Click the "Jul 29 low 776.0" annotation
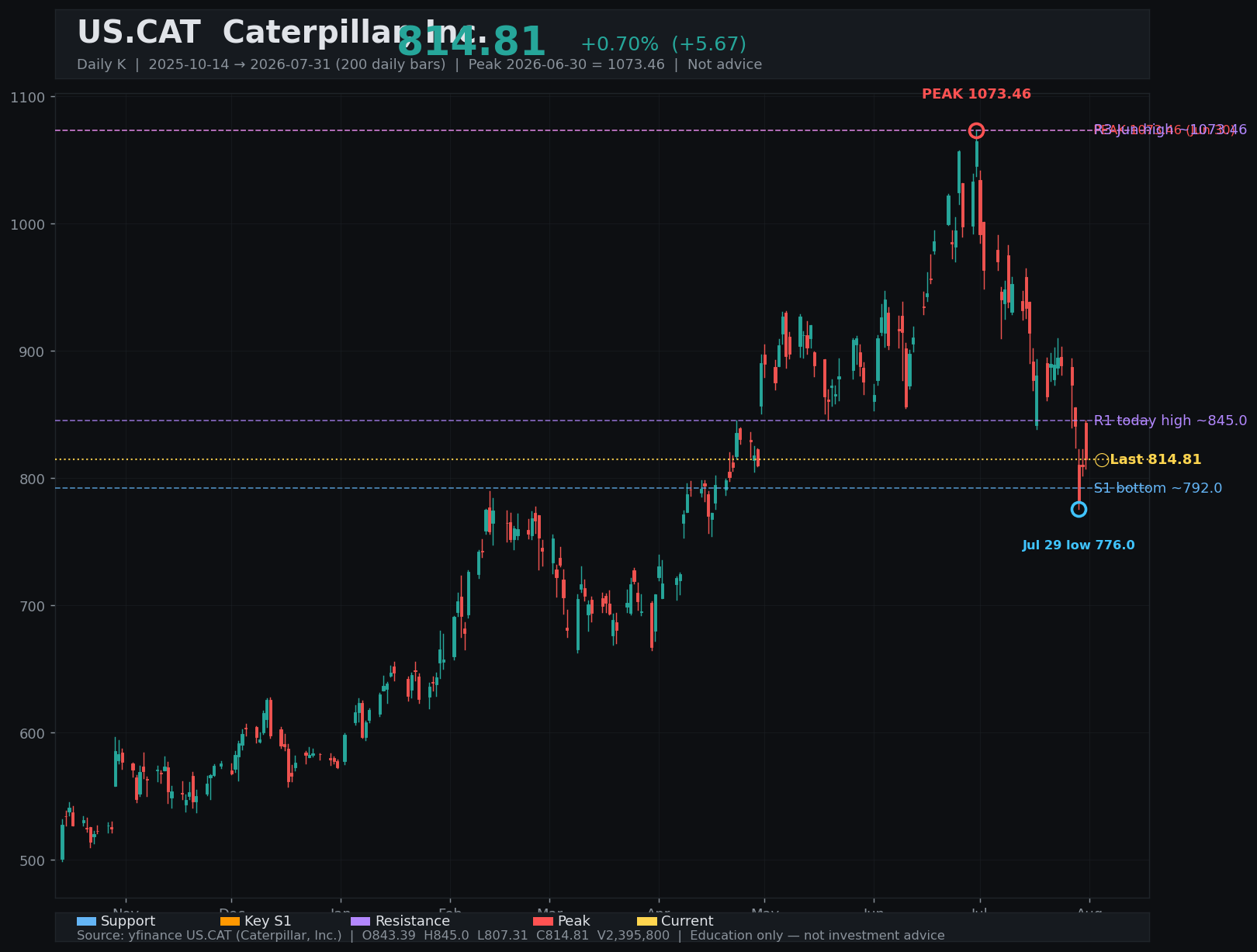This screenshot has width=1257, height=952. [x=1079, y=545]
